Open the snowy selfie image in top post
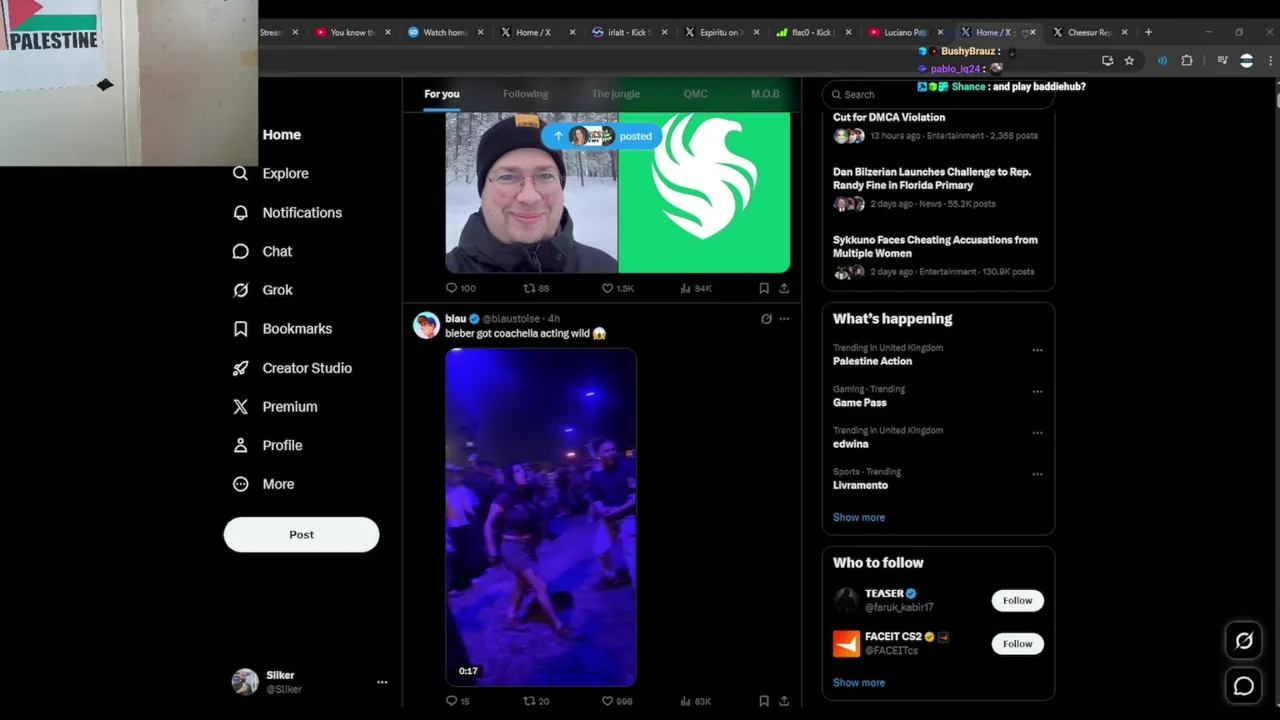The height and width of the screenshot is (720, 1280). [x=531, y=192]
